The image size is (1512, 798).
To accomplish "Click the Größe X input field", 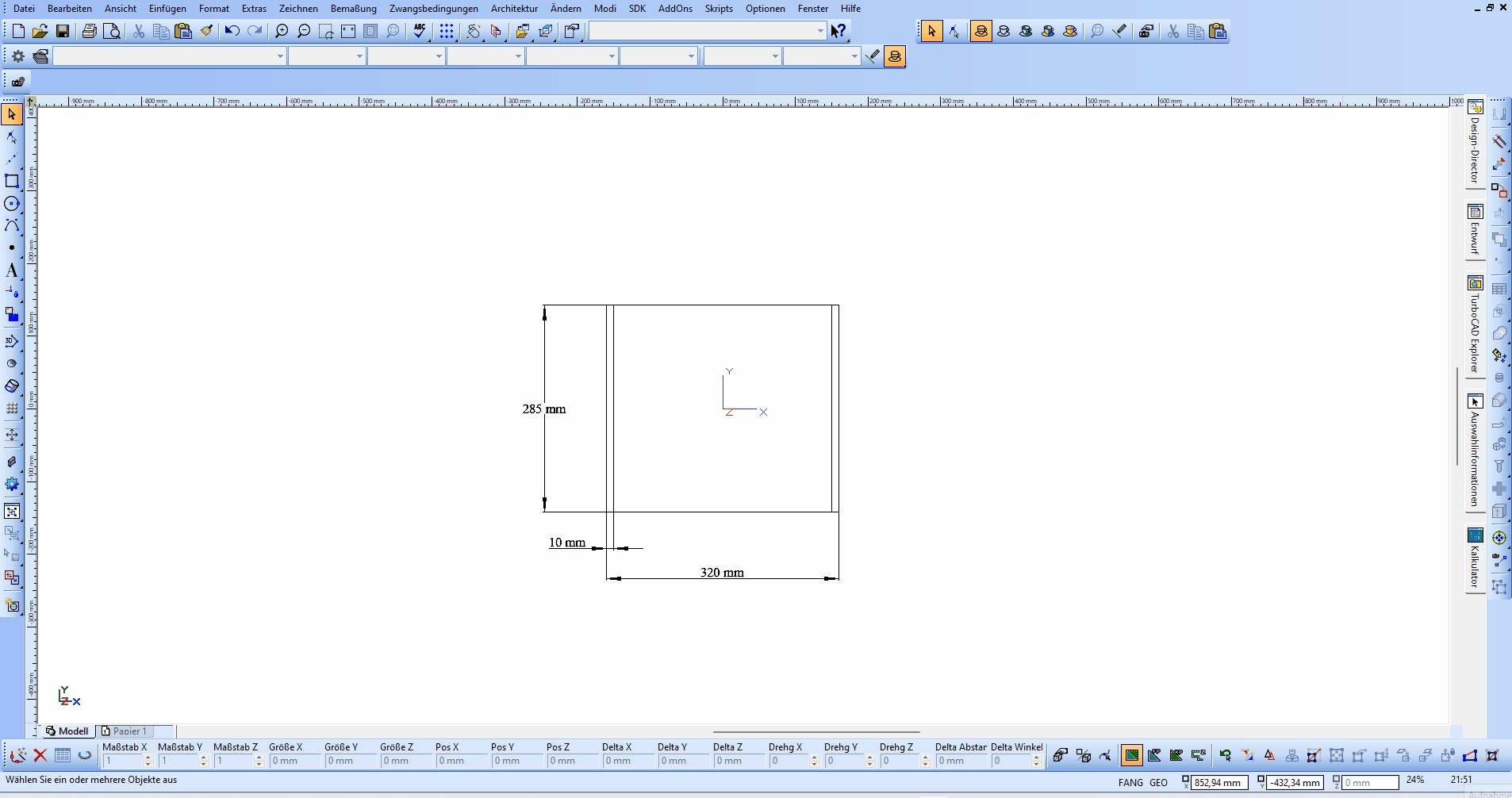I will point(294,761).
